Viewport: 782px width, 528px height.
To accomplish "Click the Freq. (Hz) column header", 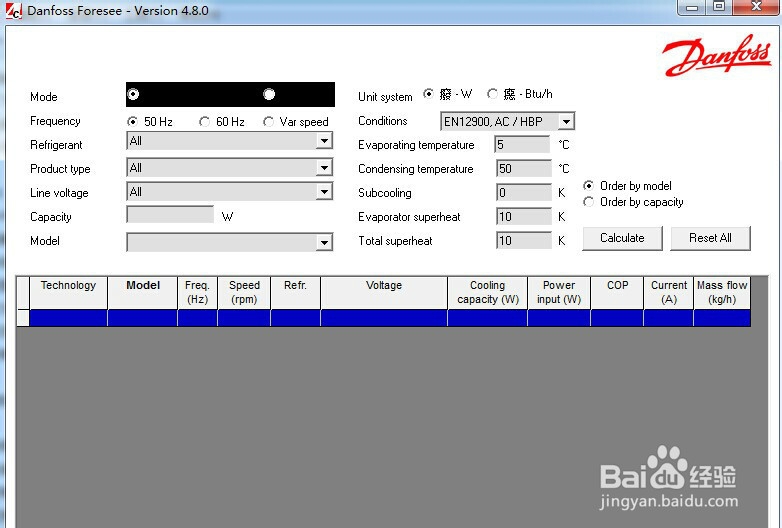I will (197, 293).
